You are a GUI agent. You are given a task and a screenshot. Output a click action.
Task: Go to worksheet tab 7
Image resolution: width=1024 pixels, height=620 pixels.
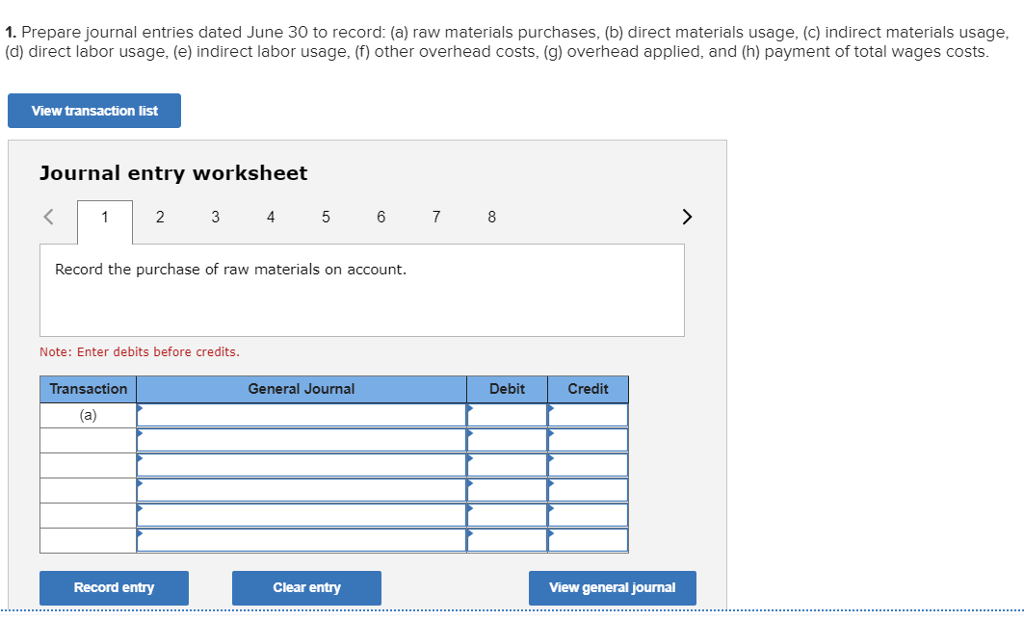tap(436, 217)
